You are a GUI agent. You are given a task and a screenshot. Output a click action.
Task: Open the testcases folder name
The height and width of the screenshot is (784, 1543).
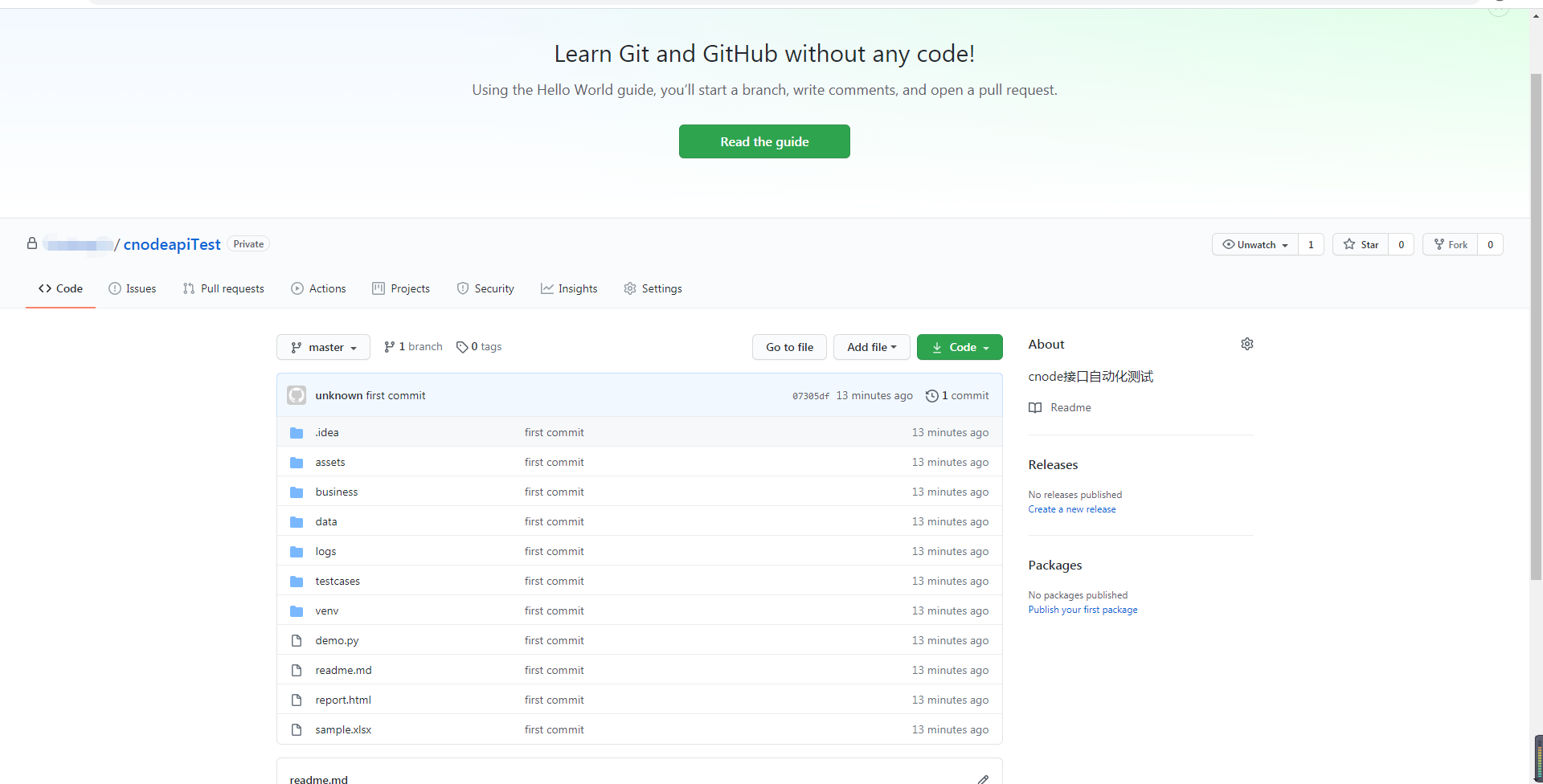pos(338,582)
